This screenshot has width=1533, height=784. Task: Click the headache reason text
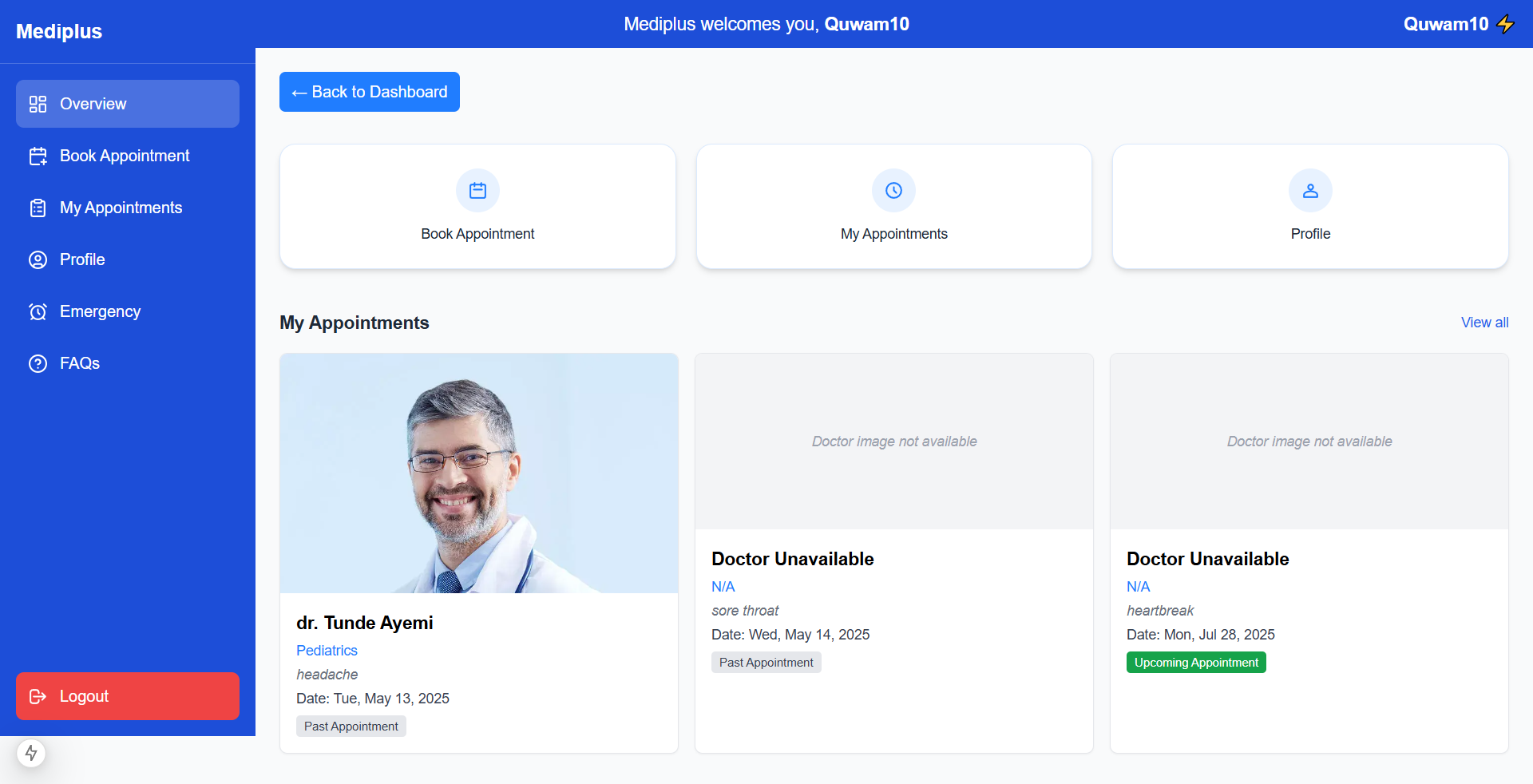pos(327,675)
